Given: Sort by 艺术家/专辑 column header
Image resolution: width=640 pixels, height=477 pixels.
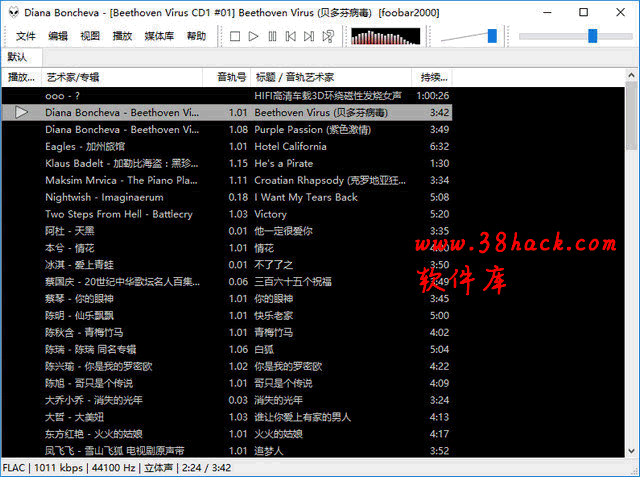Looking at the screenshot, I should click(122, 77).
